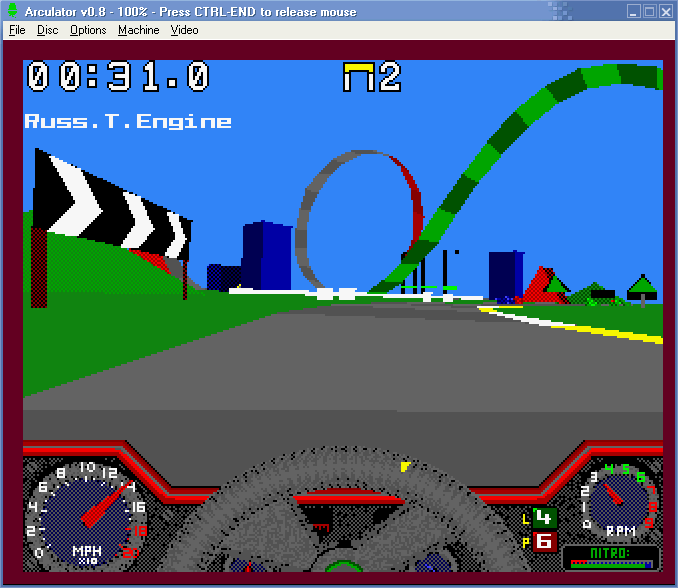Expand the Machine menu
This screenshot has width=678, height=588.
click(x=138, y=30)
